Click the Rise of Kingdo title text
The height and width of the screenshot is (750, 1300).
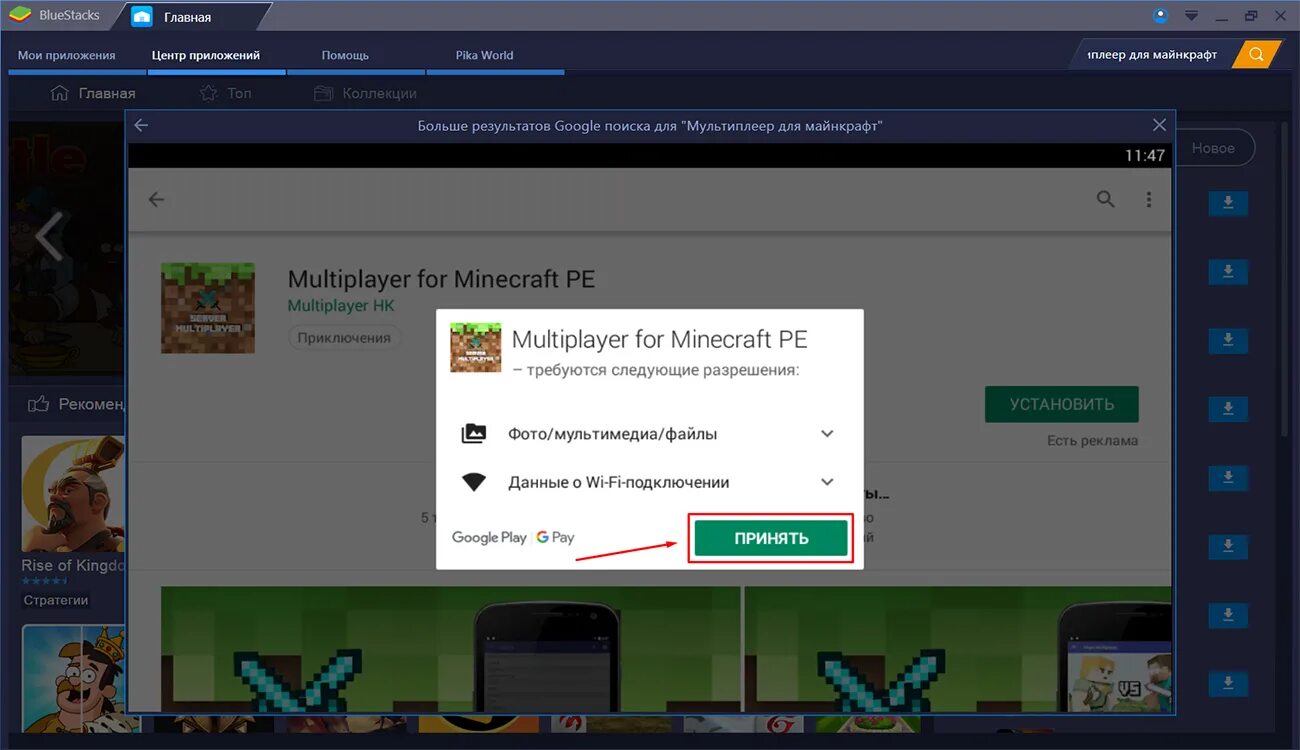[73, 565]
